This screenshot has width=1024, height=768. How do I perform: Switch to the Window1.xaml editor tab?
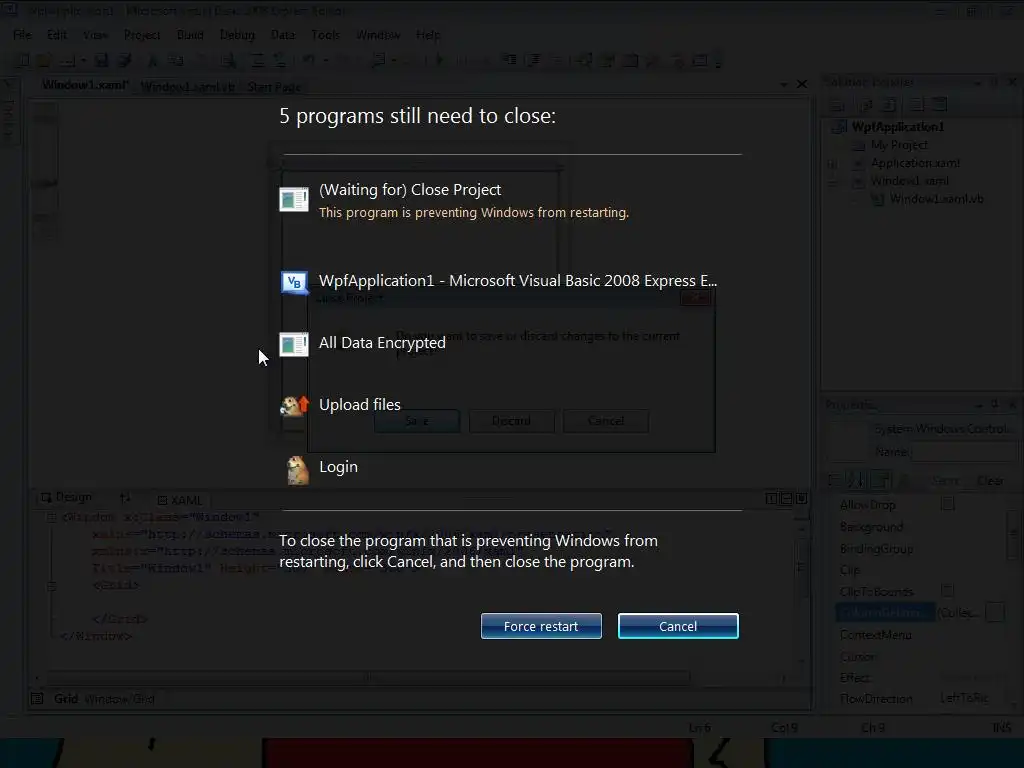click(86, 85)
